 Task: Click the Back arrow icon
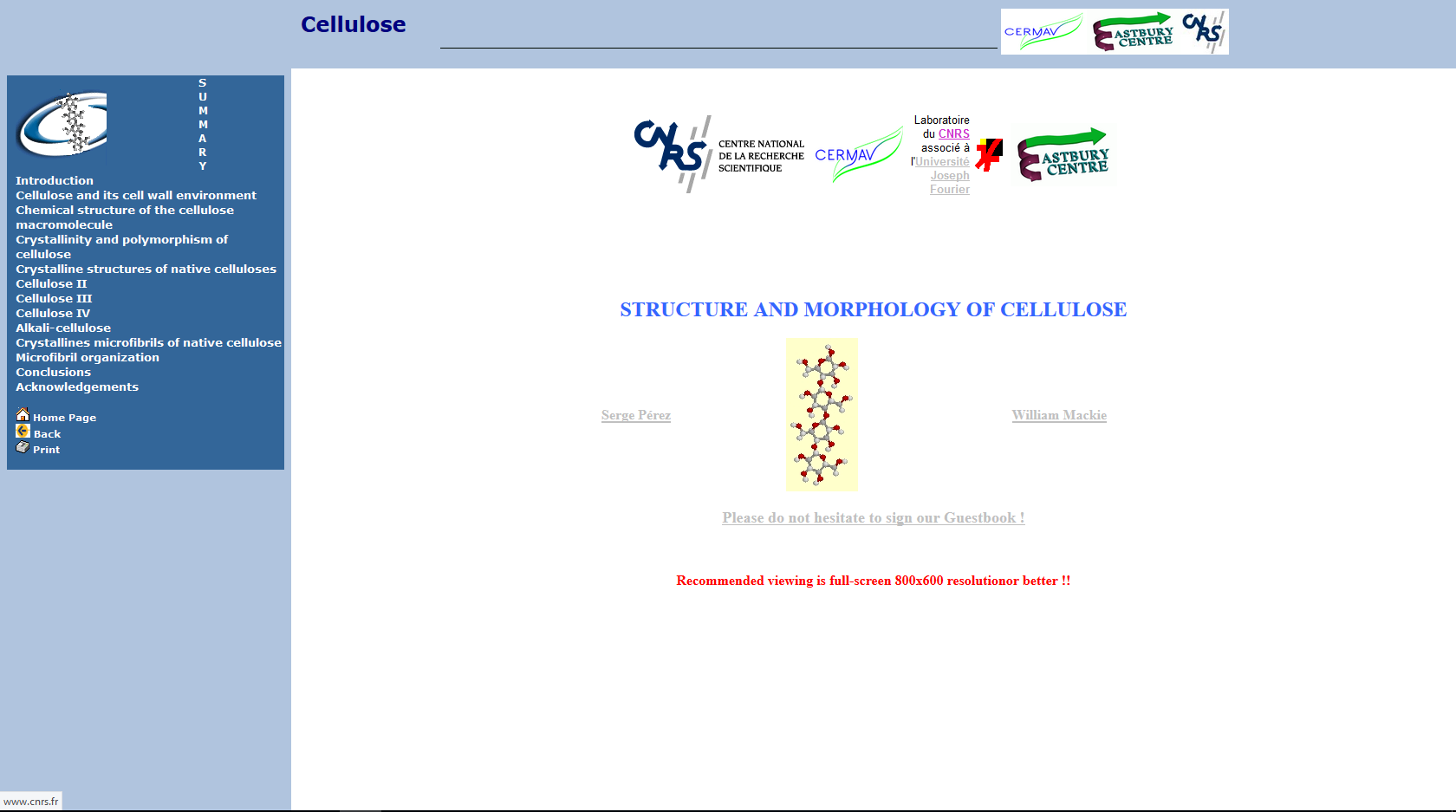point(23,432)
